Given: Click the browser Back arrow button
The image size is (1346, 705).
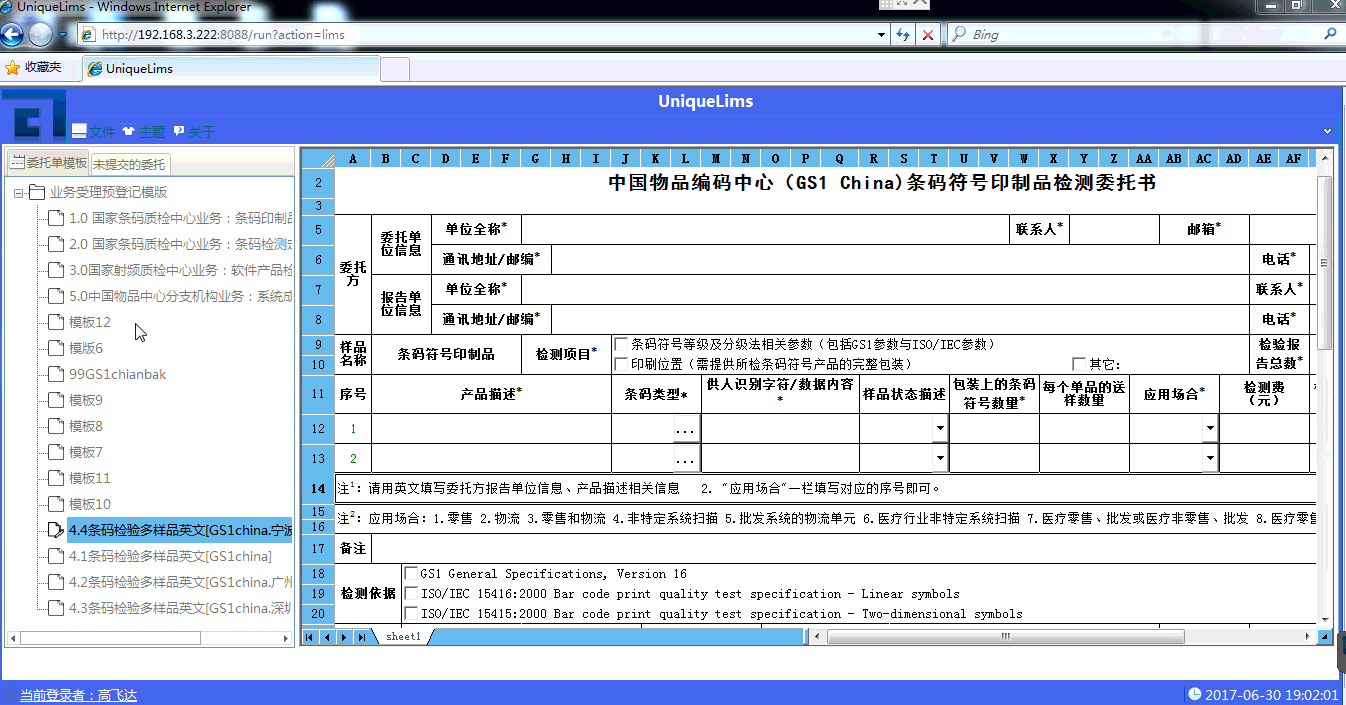Looking at the screenshot, I should (12, 35).
